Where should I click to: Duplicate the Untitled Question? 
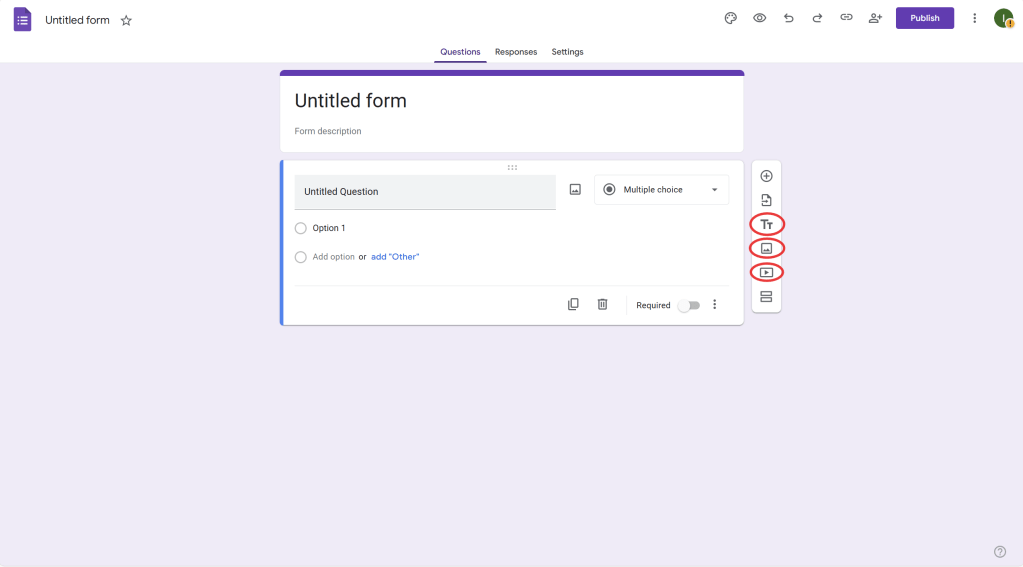pos(573,304)
